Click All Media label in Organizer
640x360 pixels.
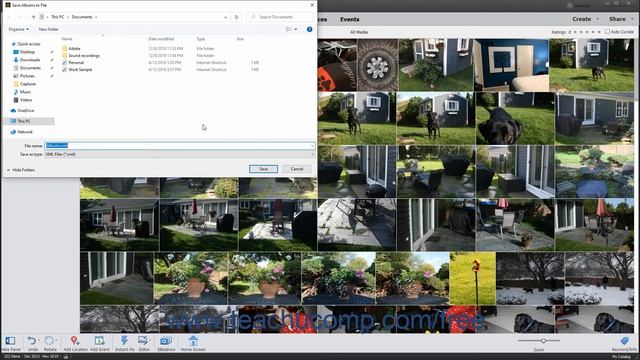(359, 32)
